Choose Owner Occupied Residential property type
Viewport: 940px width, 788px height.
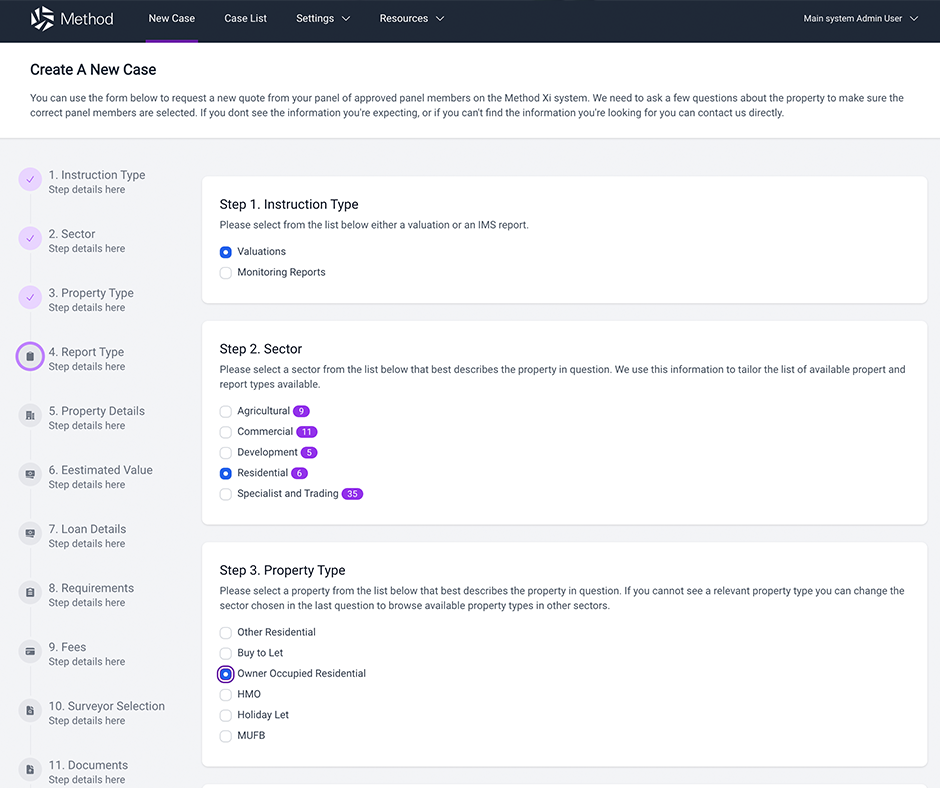(x=225, y=674)
